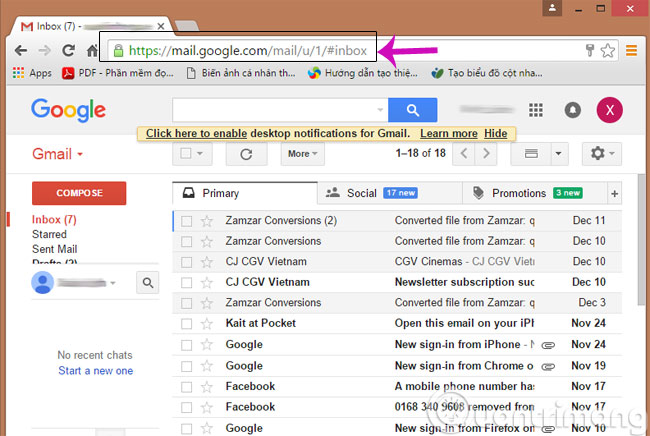The height and width of the screenshot is (436, 650).
Task: Open the input tools dropdown arrow
Action: click(x=558, y=154)
